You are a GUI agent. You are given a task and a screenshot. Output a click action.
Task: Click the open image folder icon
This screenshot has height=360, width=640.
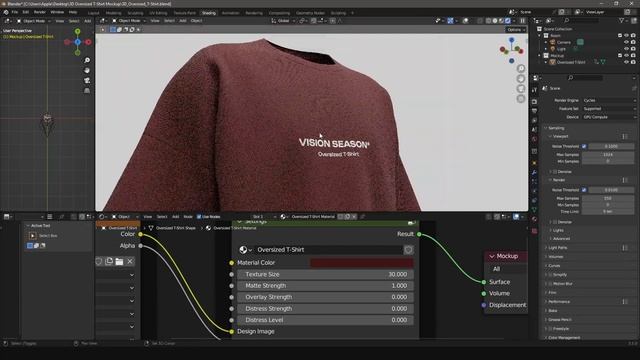pos(119,261)
